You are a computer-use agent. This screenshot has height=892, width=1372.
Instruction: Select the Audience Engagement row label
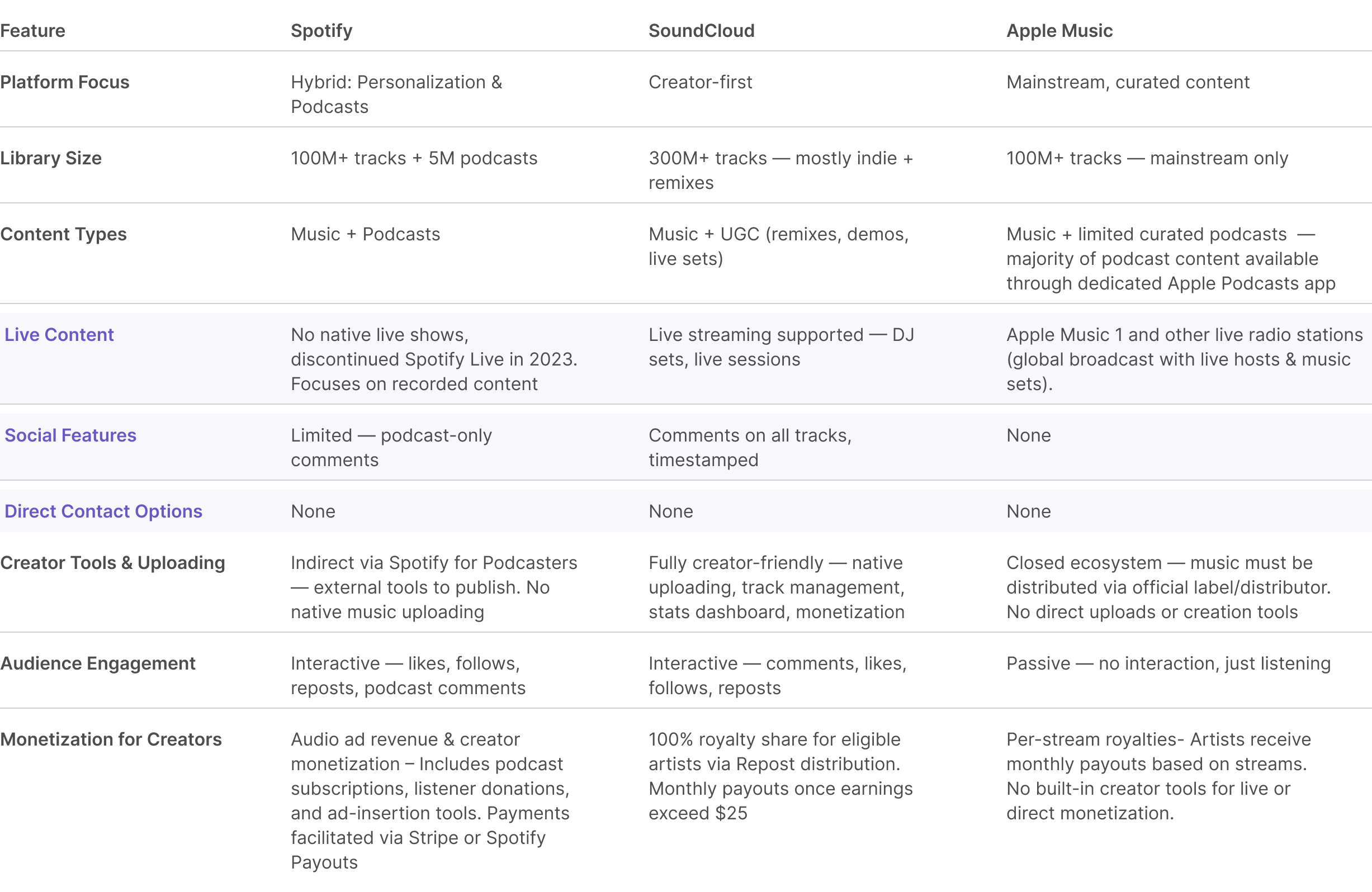click(x=98, y=663)
